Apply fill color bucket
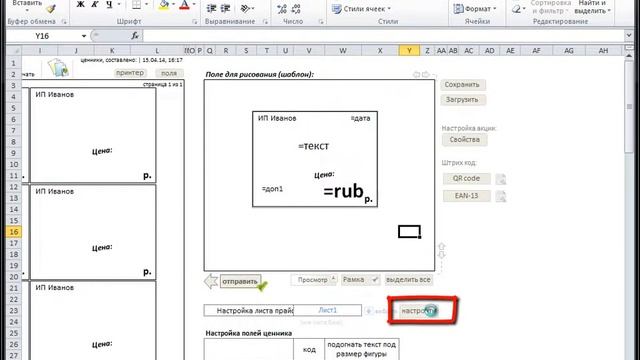 pos(164,5)
